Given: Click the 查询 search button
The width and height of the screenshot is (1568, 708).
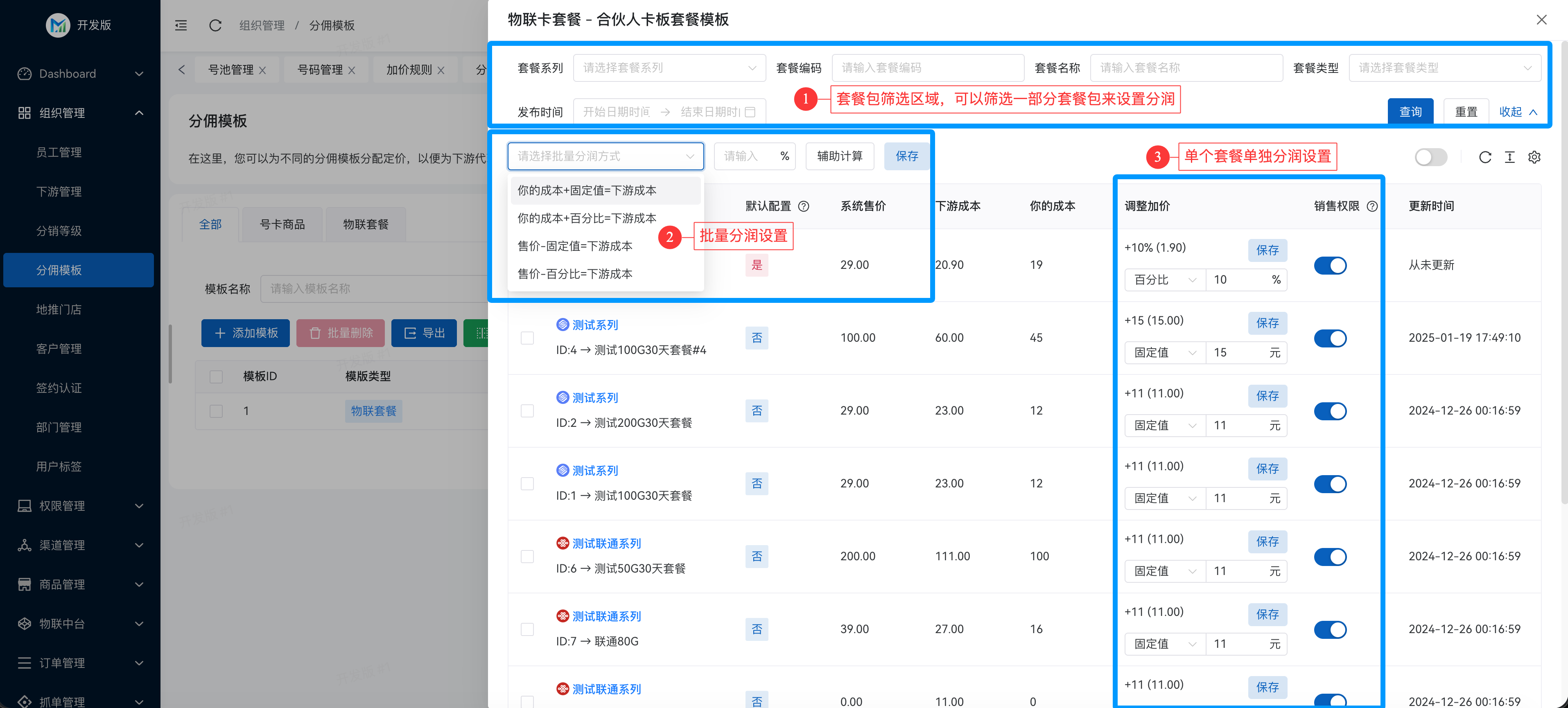Looking at the screenshot, I should coord(1410,112).
